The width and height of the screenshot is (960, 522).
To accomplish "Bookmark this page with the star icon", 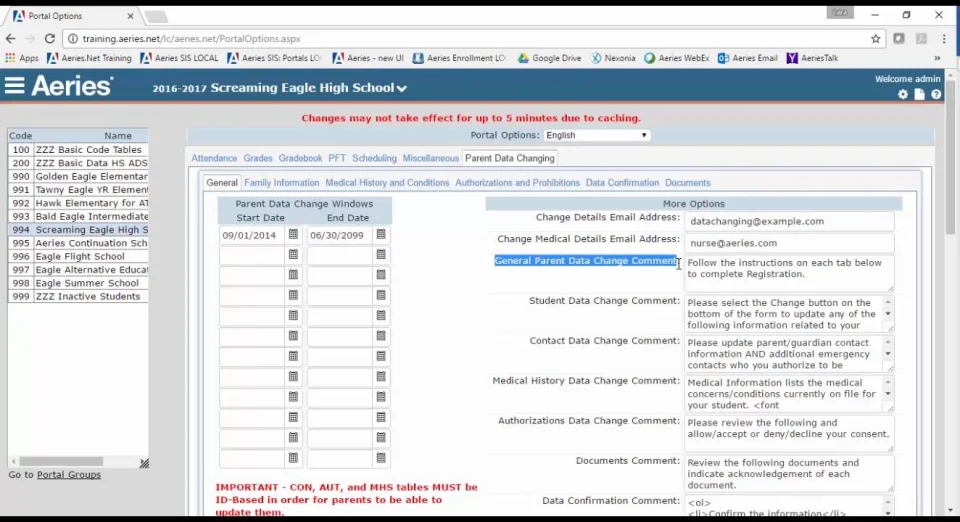I will pyautogui.click(x=876, y=39).
